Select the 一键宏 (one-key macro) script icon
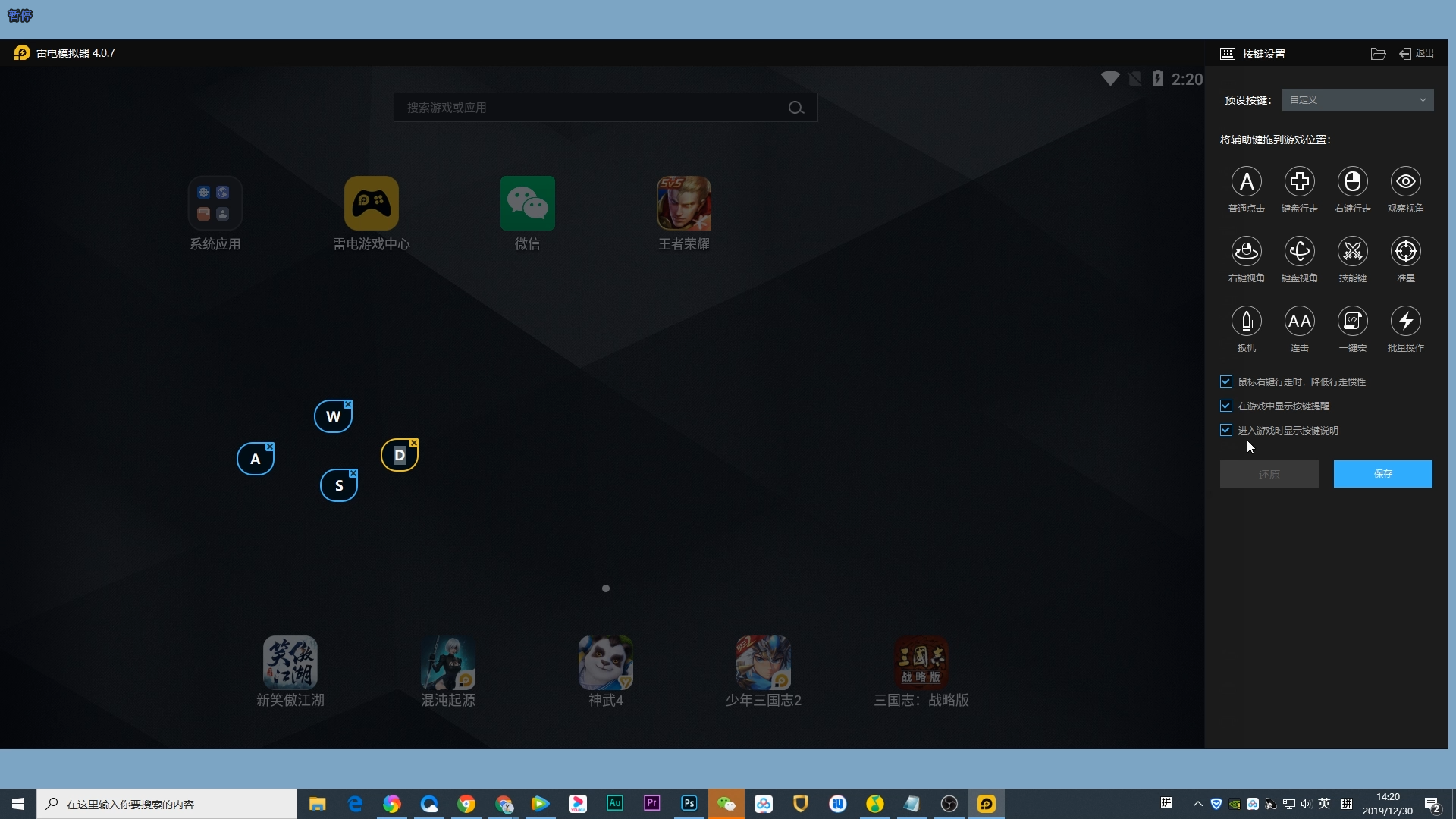The height and width of the screenshot is (819, 1456). [x=1352, y=322]
